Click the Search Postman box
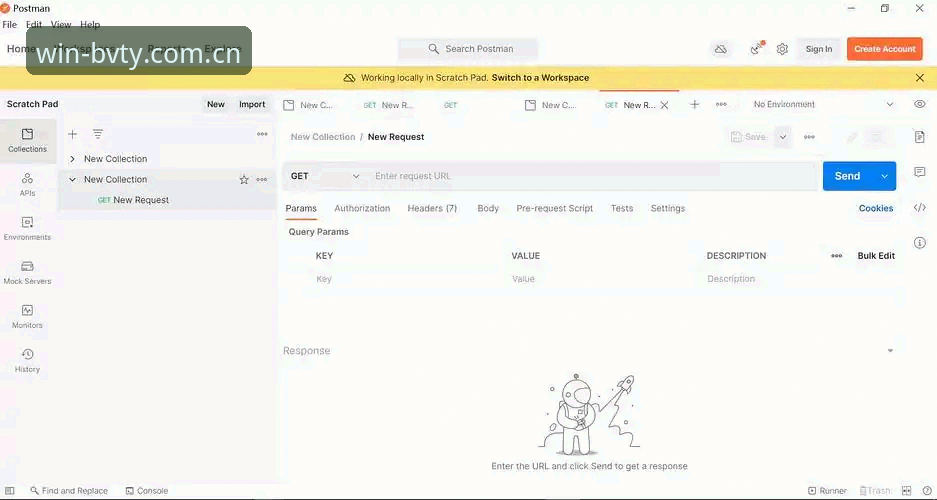Viewport: 937px width, 500px height. 468,49
